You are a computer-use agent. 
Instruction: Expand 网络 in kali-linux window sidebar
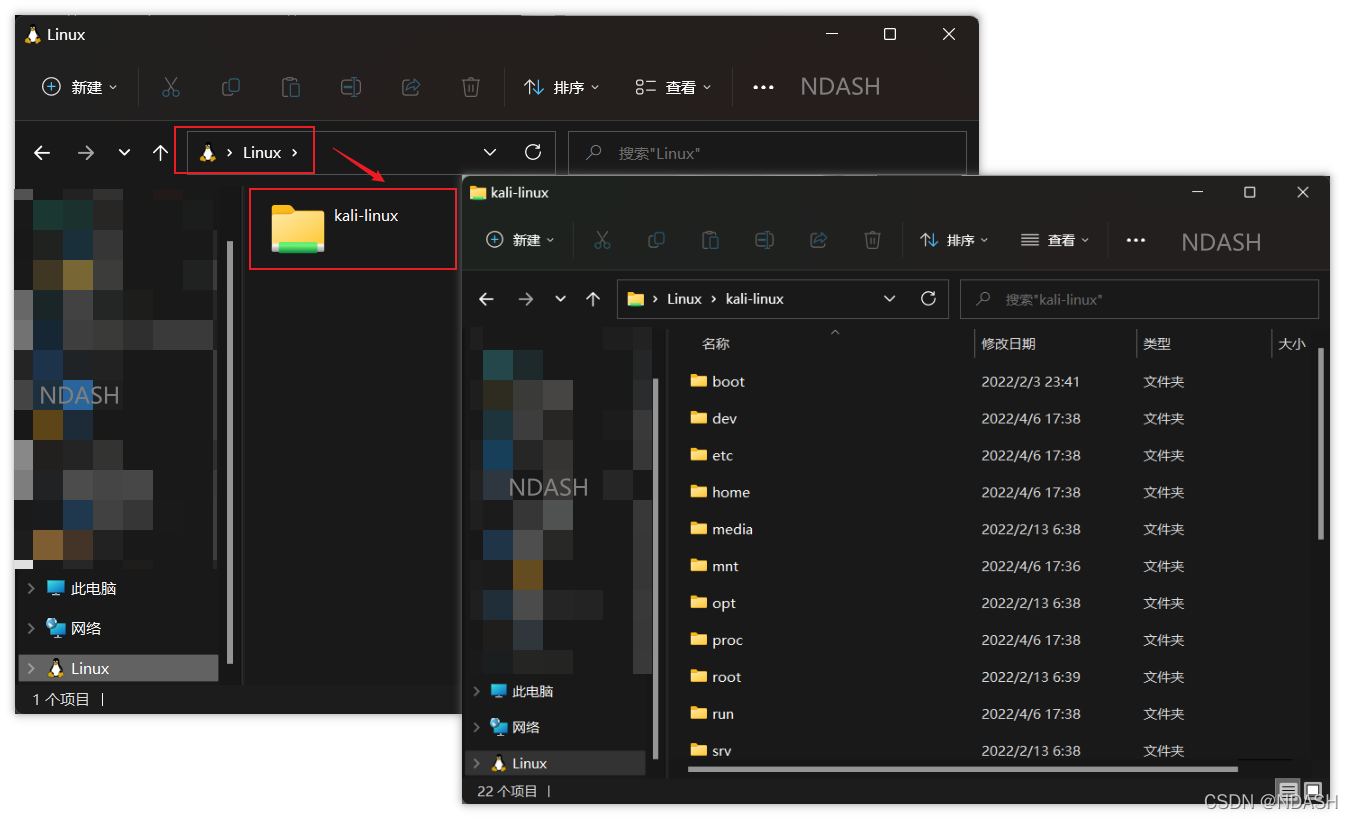[x=476, y=727]
